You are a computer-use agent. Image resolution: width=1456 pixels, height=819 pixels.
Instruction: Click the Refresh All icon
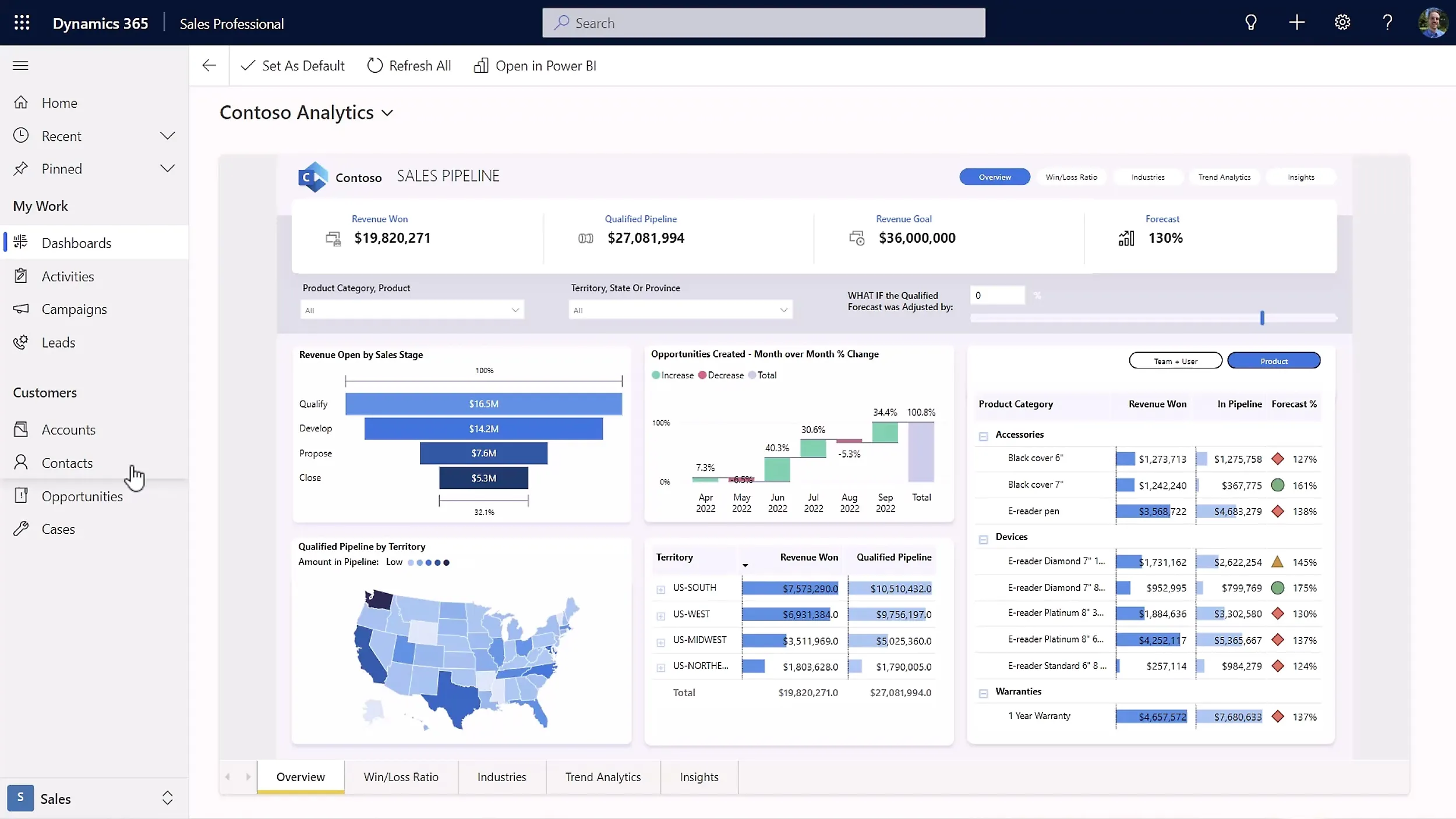pyautogui.click(x=374, y=65)
